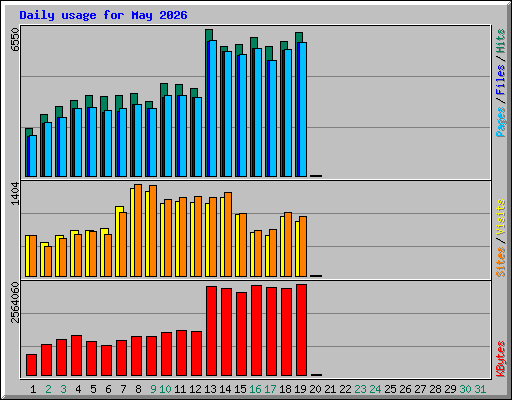Click the cyan pages bar for day 1
The image size is (512, 400).
click(33, 156)
